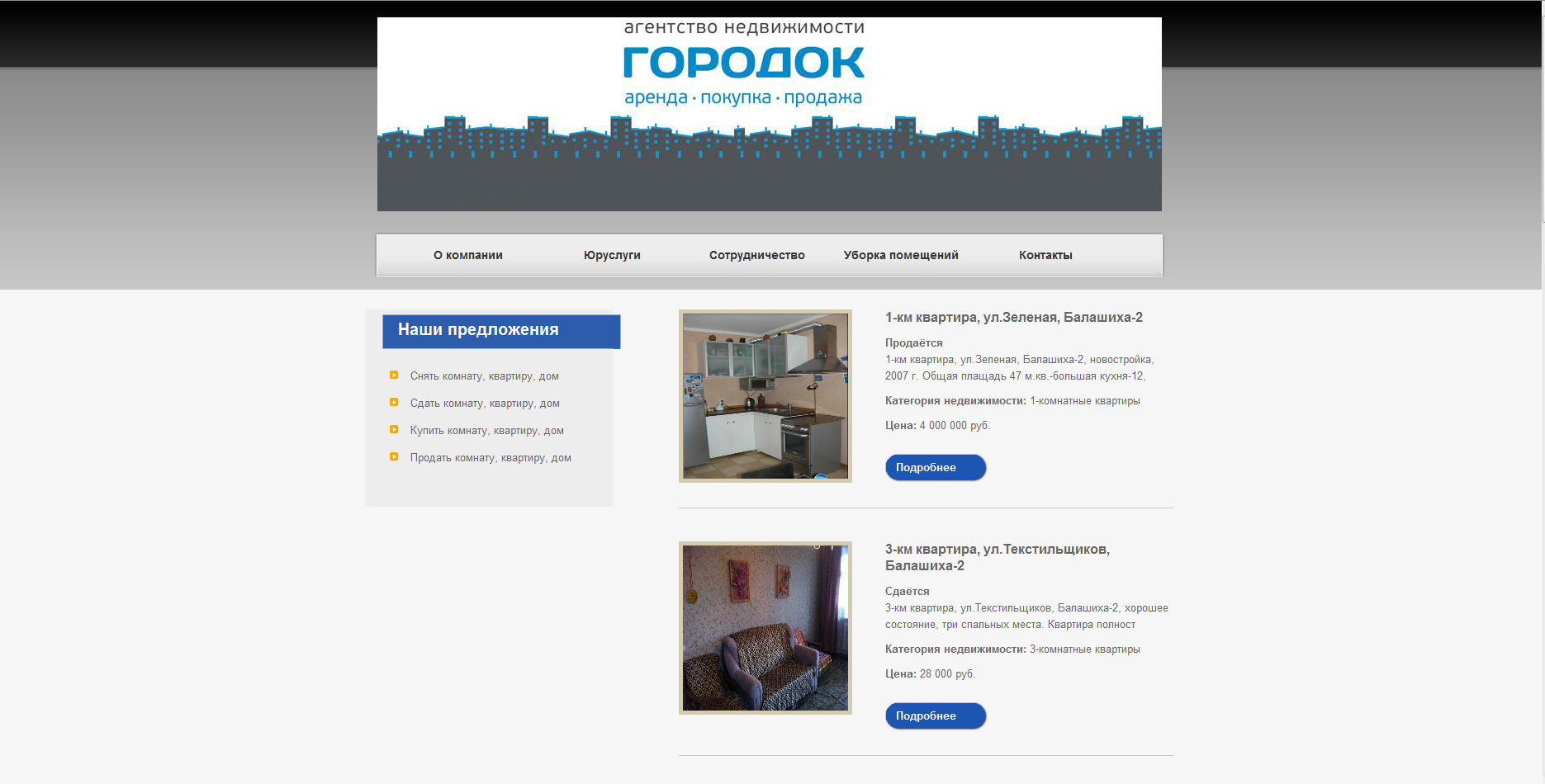
Task: Click 'Подробнее' button for the 3-км квартира listing
Action: (936, 716)
